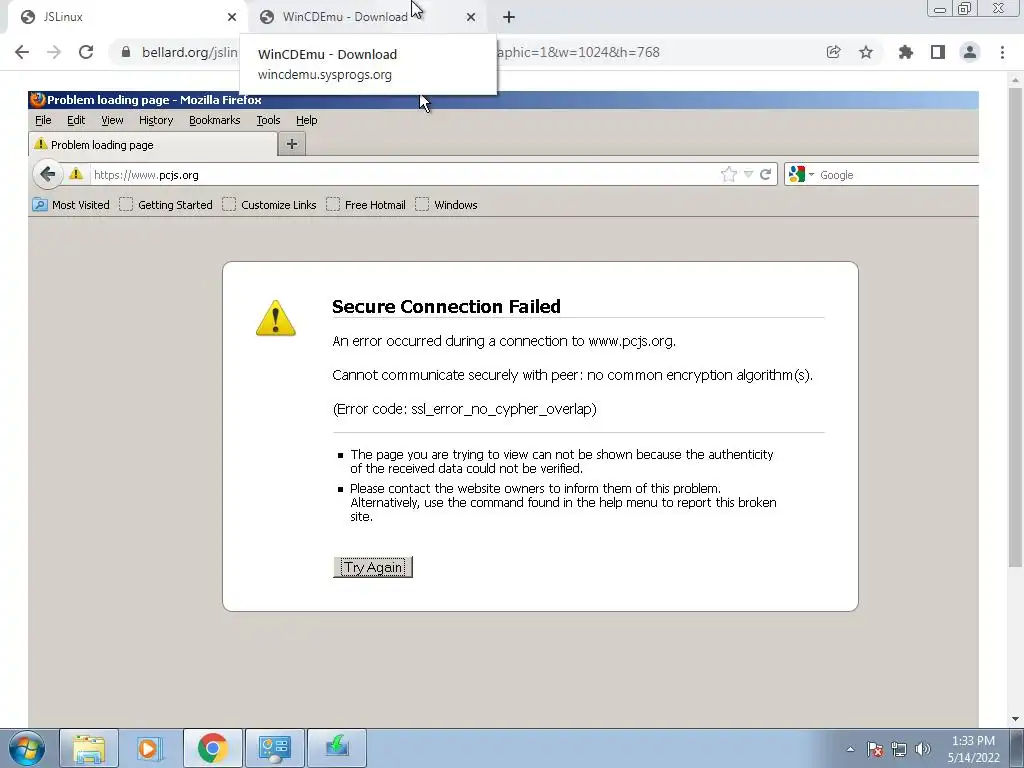Click the Try Again button
Viewport: 1024px width, 768px height.
[373, 567]
